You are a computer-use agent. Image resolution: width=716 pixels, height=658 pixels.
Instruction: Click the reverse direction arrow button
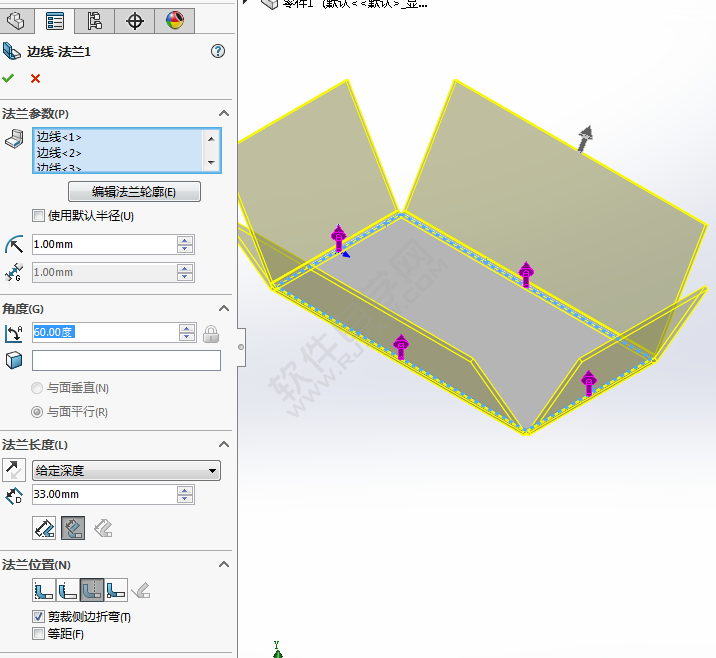click(14, 470)
